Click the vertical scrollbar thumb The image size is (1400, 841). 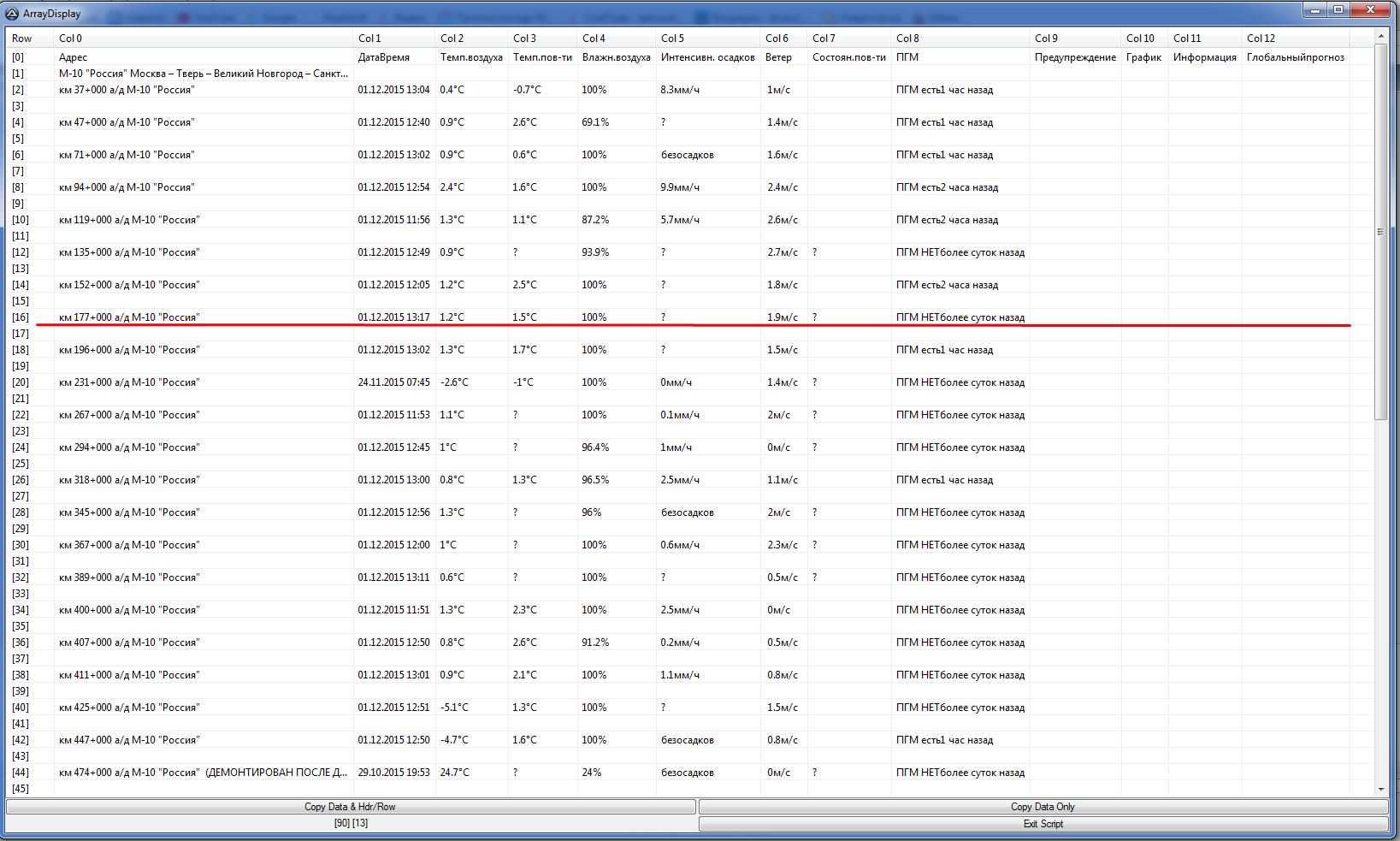pos(1380,231)
